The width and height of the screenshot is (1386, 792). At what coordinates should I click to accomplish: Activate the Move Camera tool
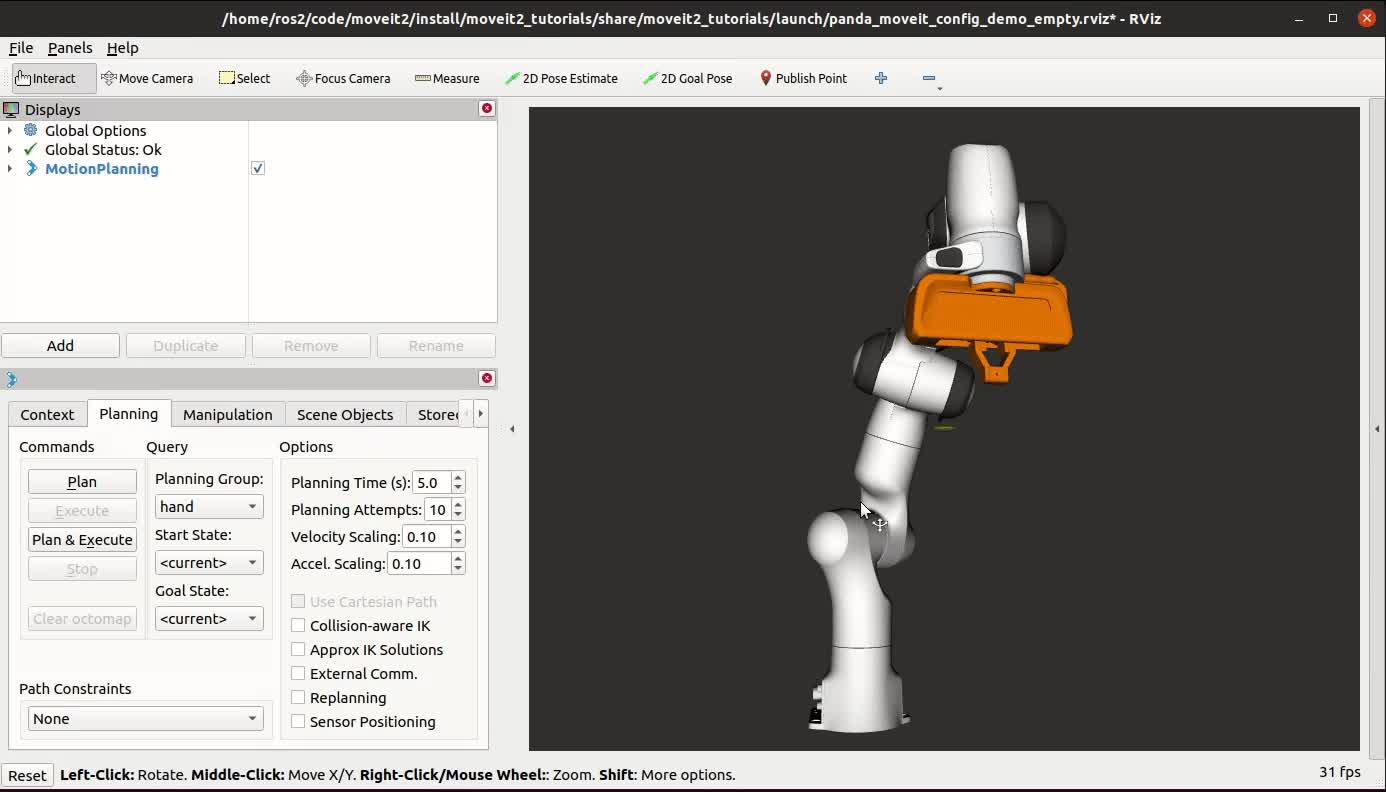[148, 78]
